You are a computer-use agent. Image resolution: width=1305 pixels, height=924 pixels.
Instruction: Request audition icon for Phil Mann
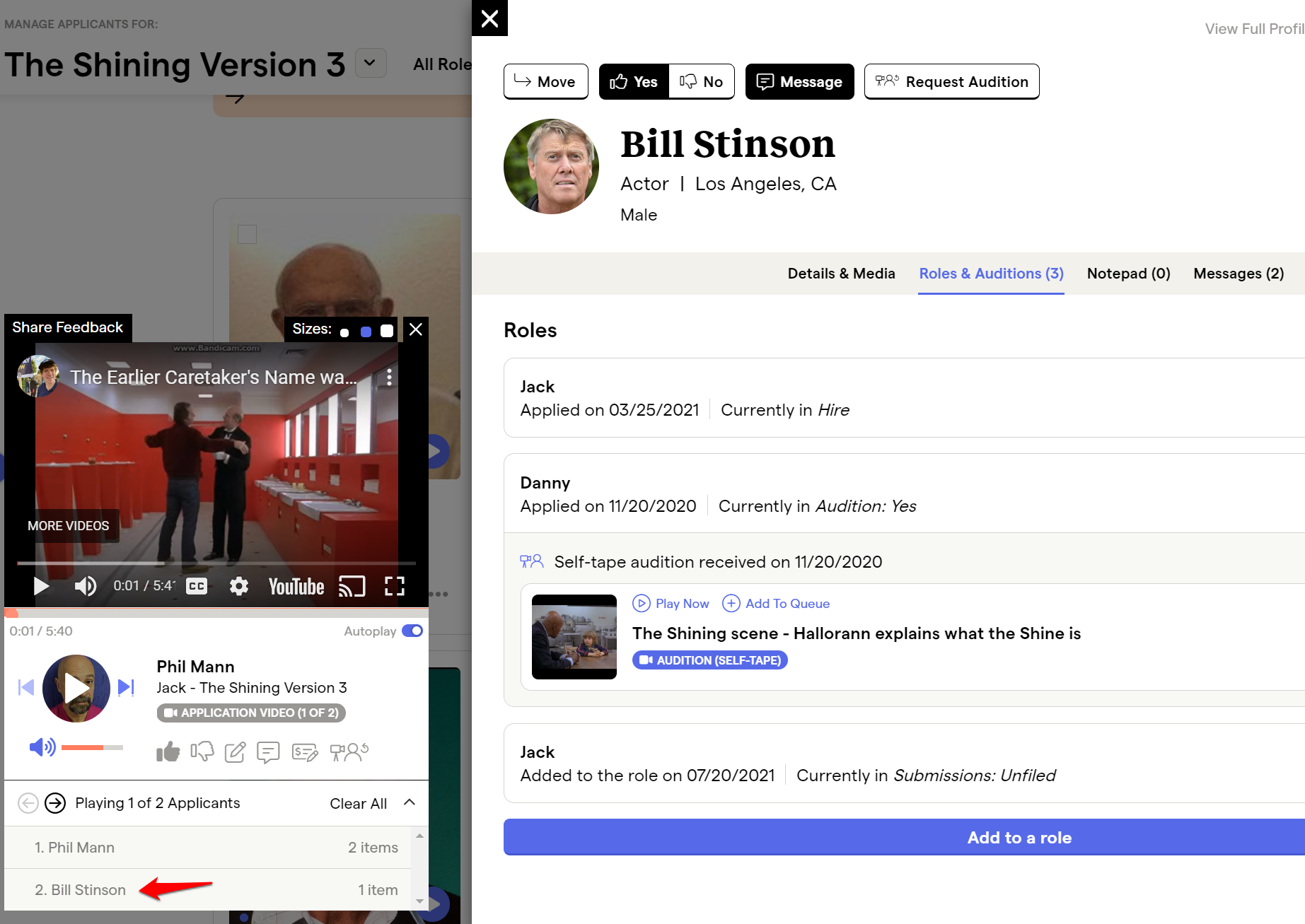[349, 752]
